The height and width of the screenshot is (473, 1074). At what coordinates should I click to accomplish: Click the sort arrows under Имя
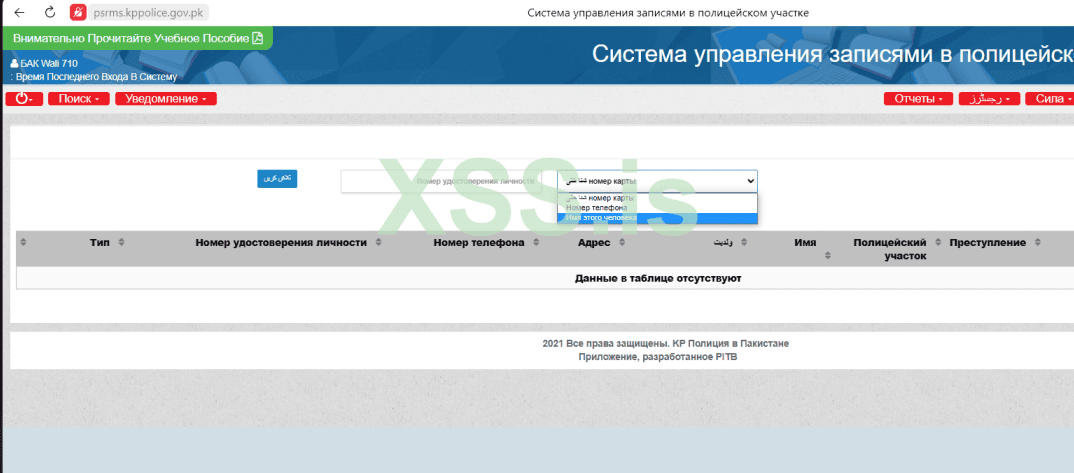[x=827, y=255]
